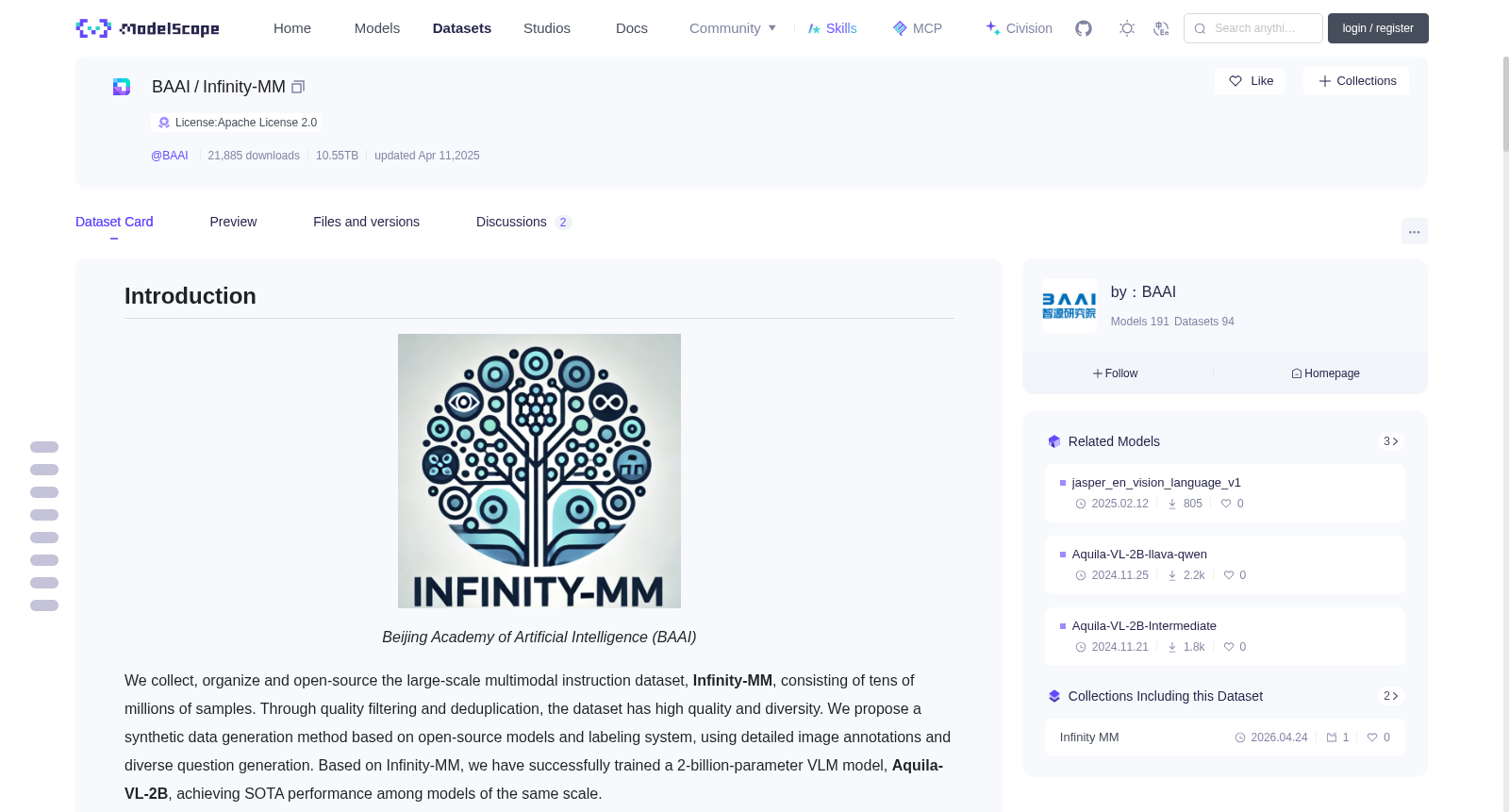This screenshot has height=812, width=1509.
Task: Open the MCP link
Action: click(x=917, y=28)
